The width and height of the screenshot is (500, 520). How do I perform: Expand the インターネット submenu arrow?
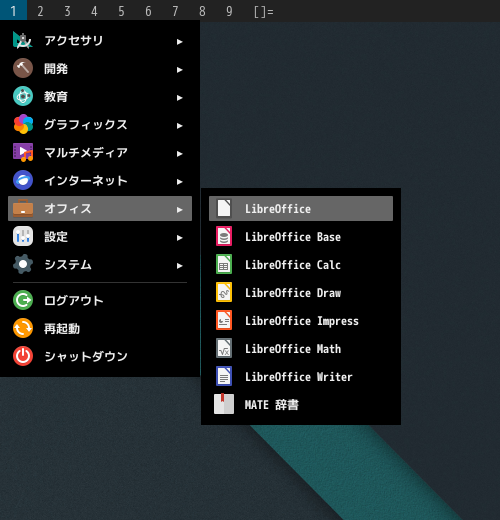pos(180,182)
